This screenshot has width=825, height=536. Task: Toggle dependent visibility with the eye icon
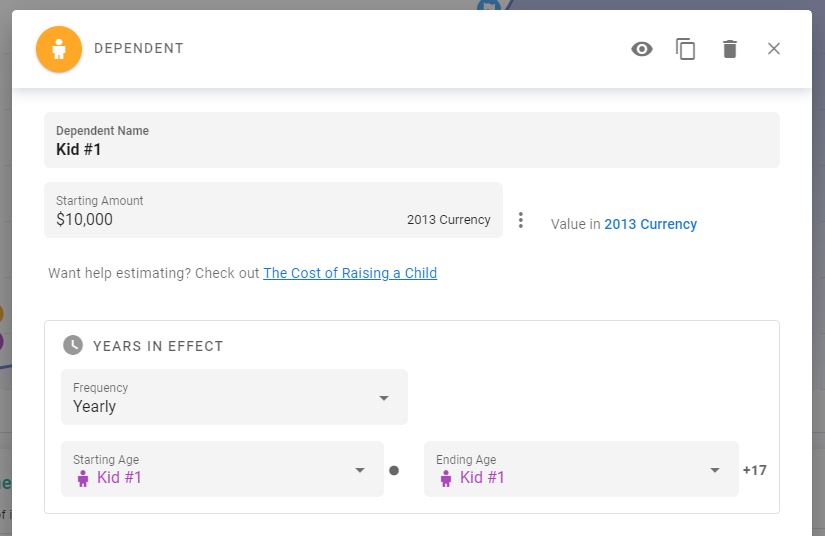coord(642,49)
